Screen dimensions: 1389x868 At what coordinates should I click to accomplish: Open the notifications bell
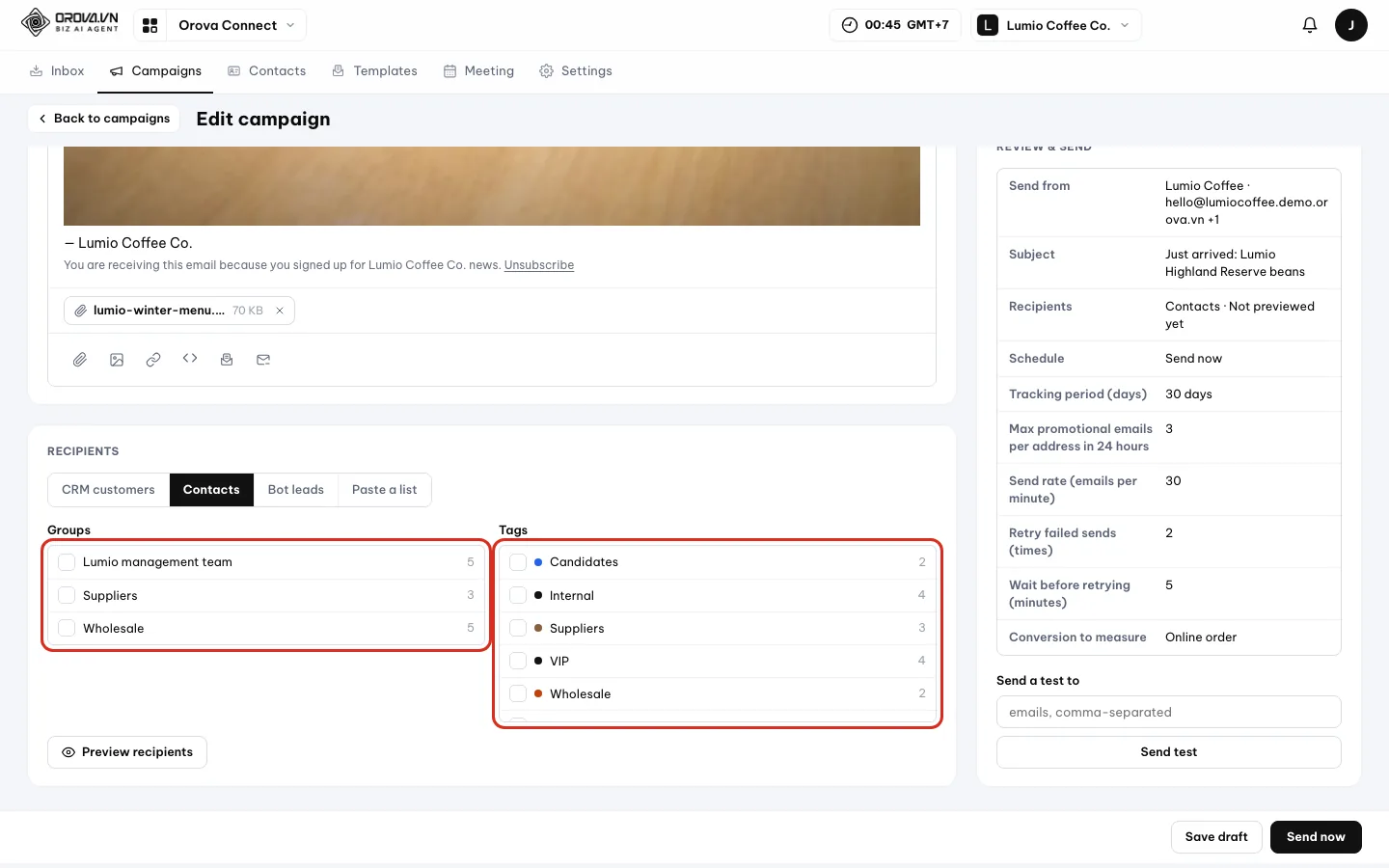pos(1309,25)
